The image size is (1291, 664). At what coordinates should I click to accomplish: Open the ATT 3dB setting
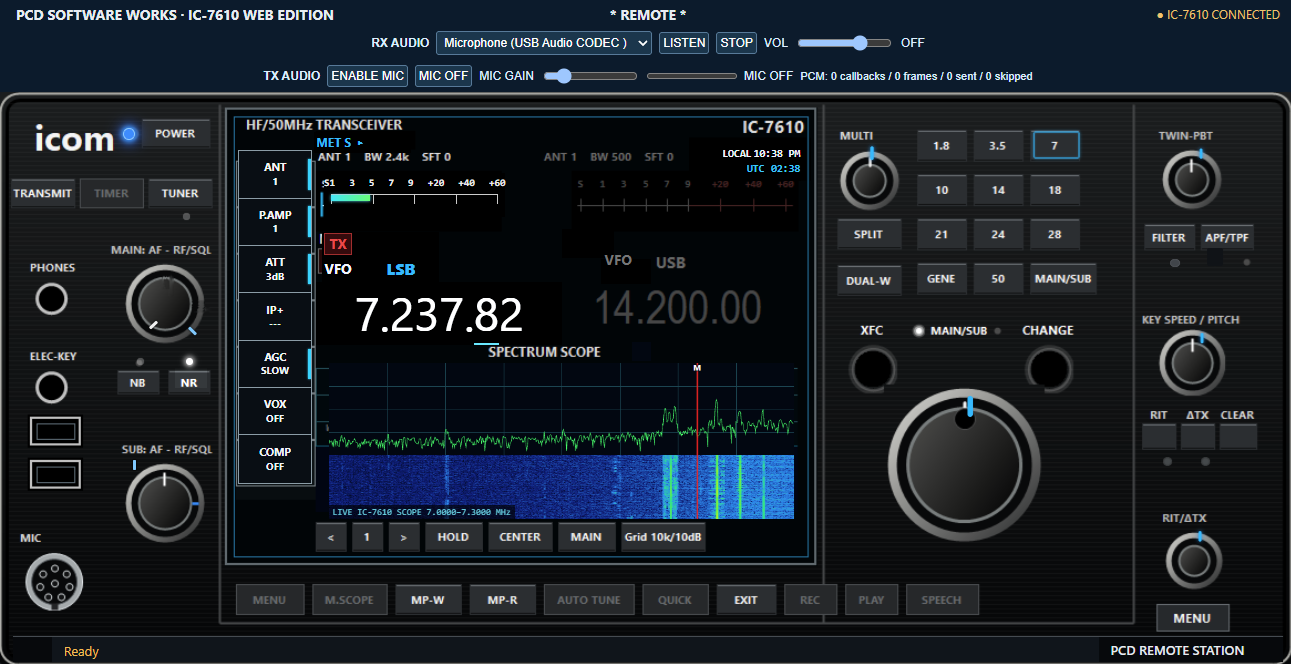tap(275, 269)
